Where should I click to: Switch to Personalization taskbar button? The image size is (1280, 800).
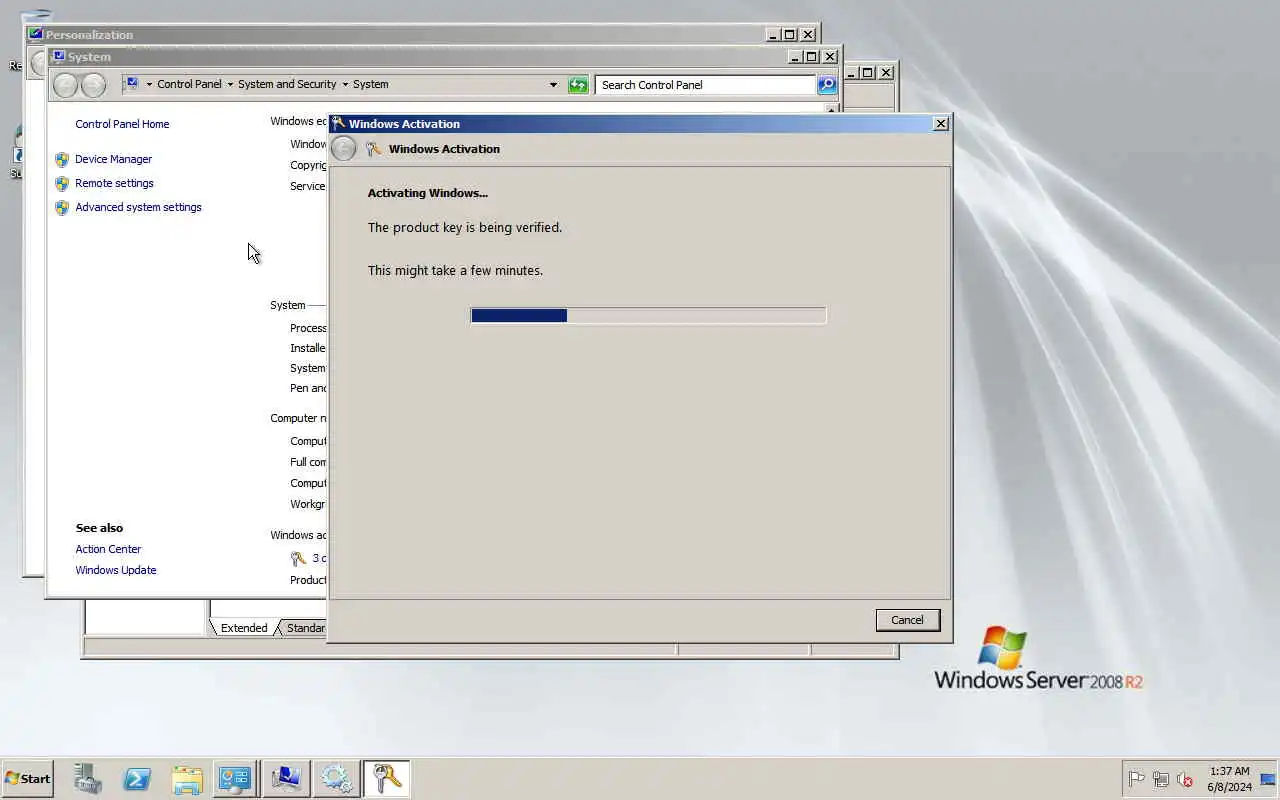(286, 778)
